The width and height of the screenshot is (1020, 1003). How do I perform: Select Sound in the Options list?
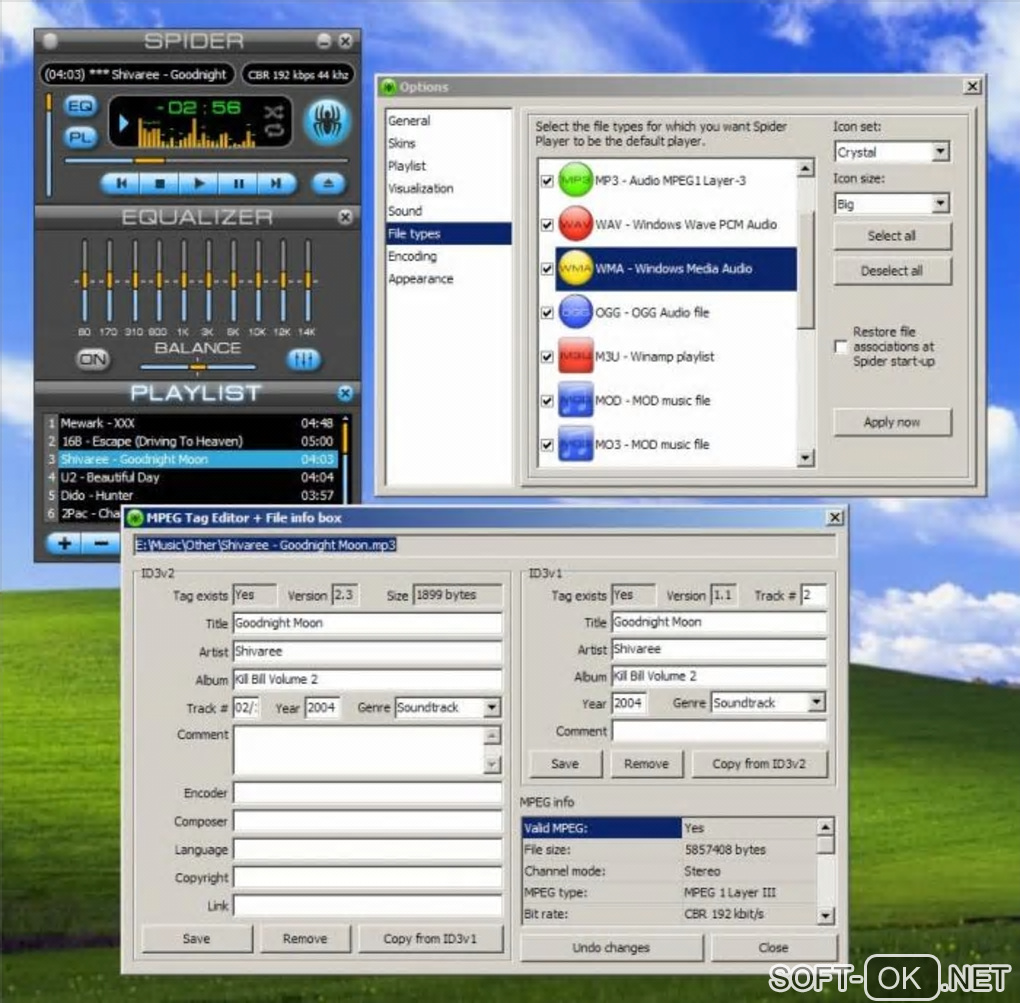[x=405, y=211]
